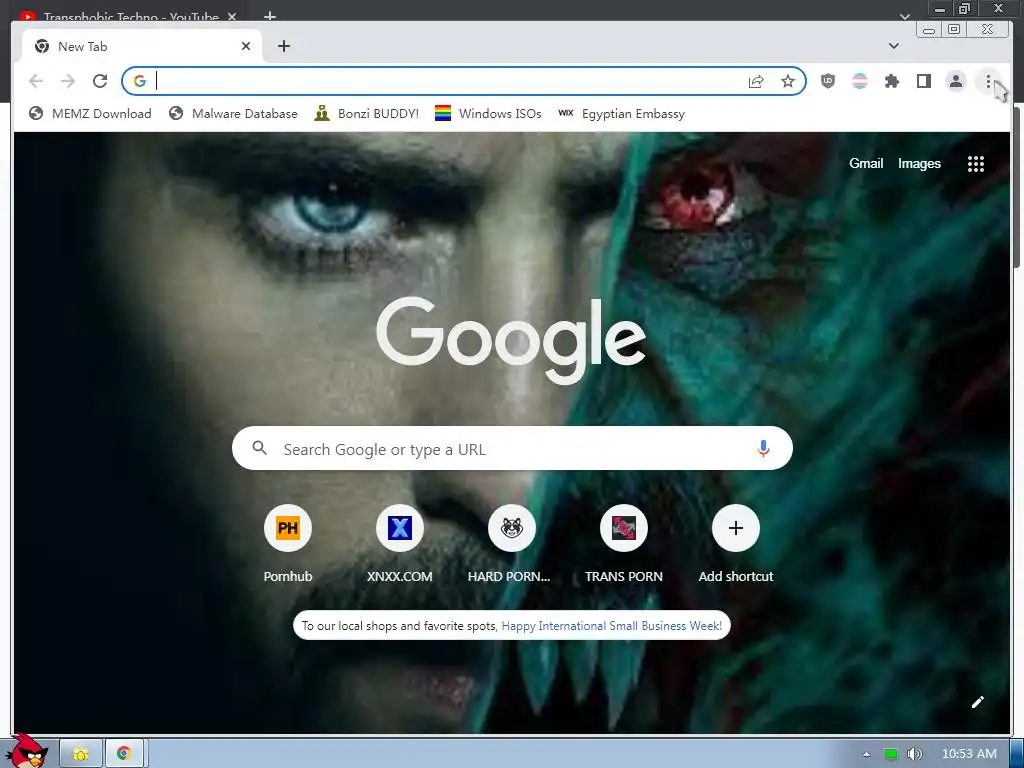The height and width of the screenshot is (768, 1024).
Task: Click the Add shortcut tile
Action: coord(735,544)
